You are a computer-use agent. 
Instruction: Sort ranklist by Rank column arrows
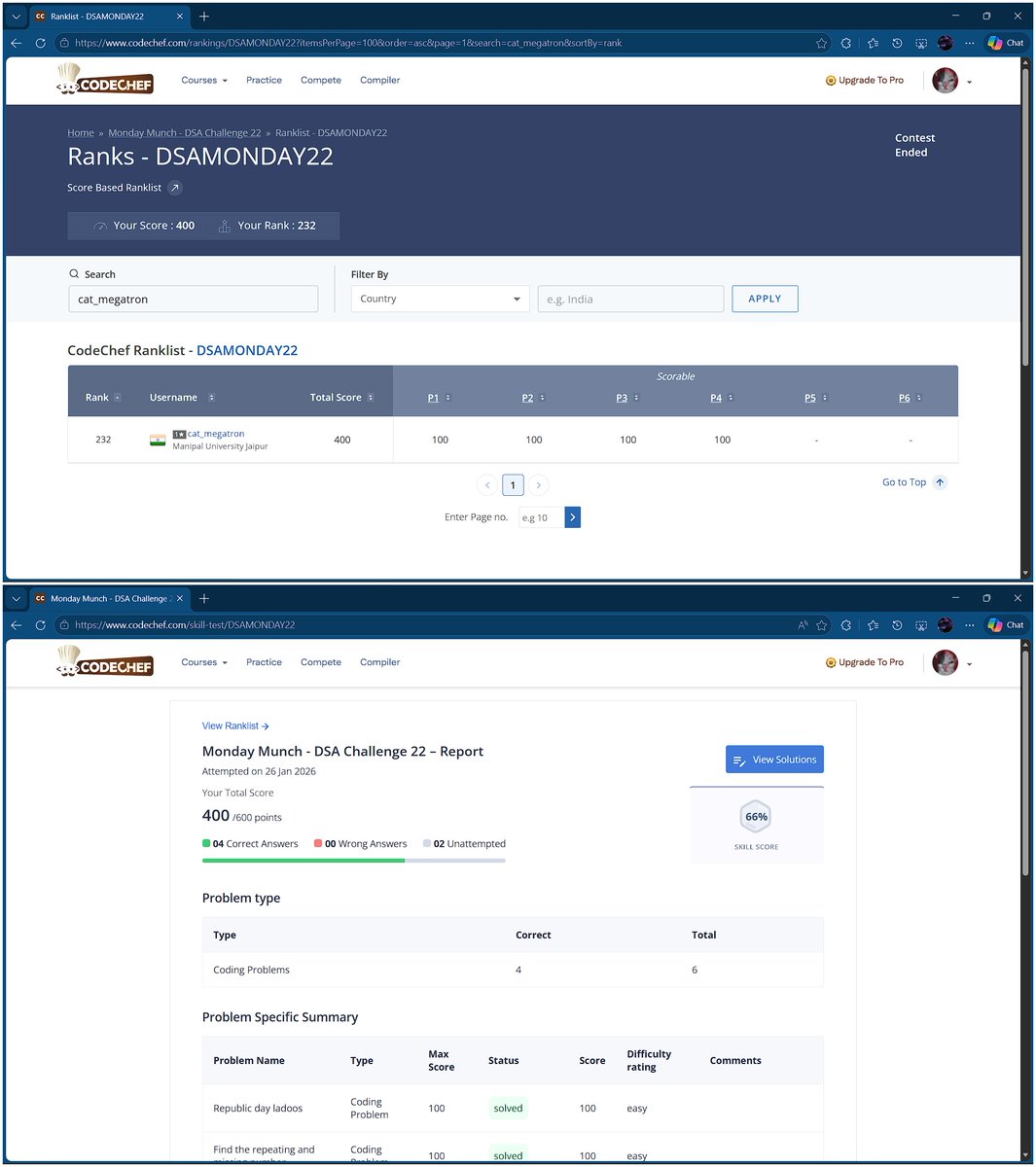(x=118, y=398)
